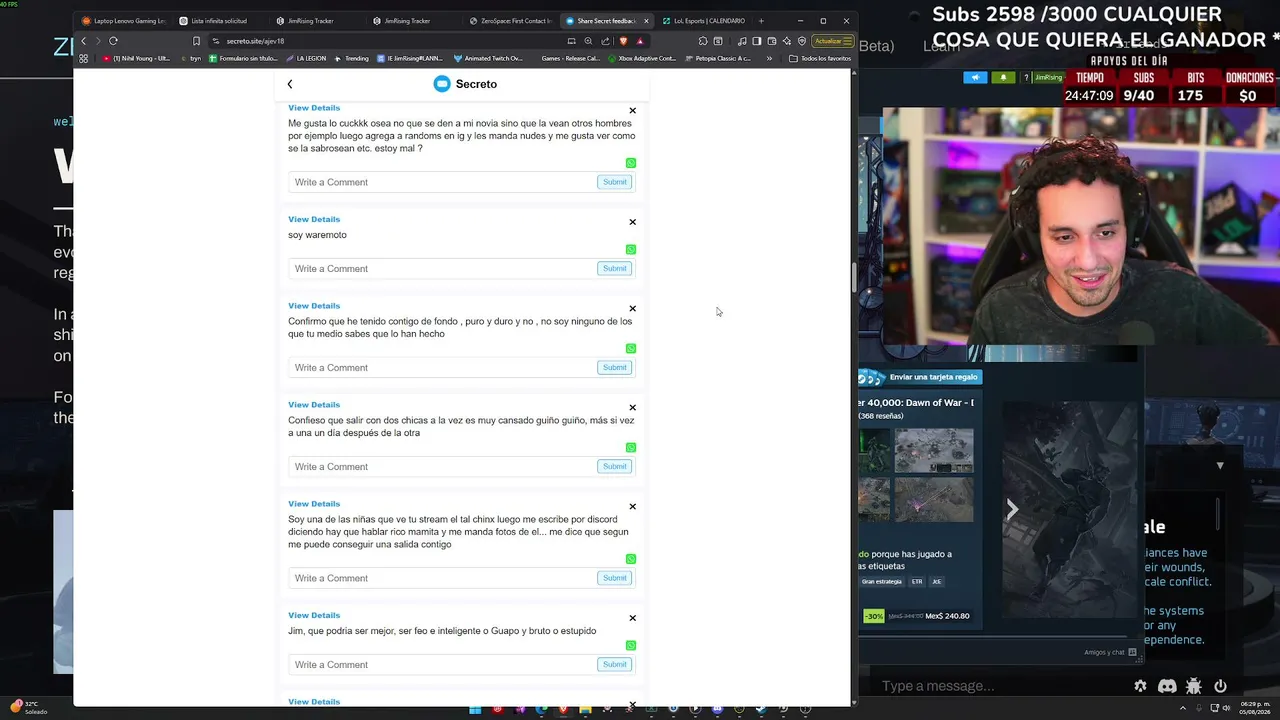Open a new browser tab with plus
The image size is (1280, 720).
[x=761, y=20]
